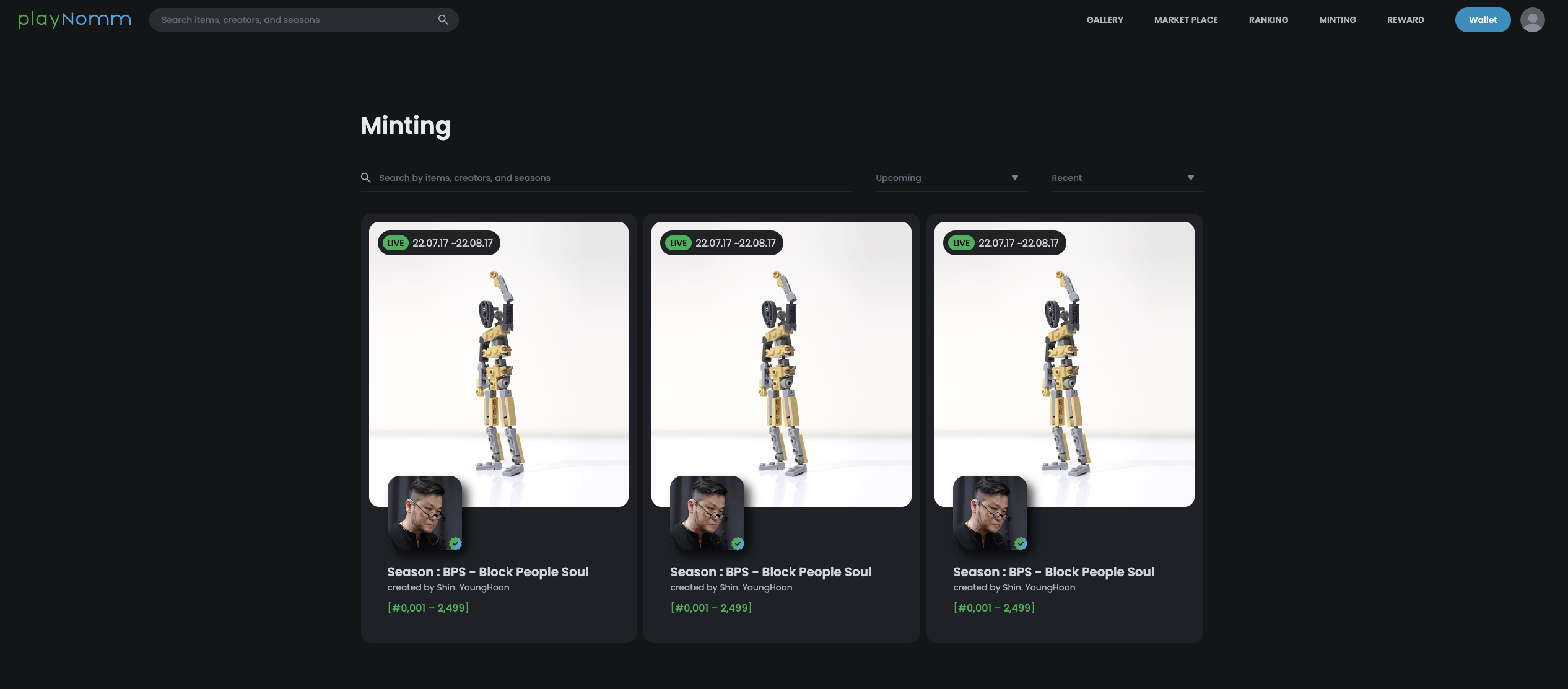The height and width of the screenshot is (689, 1568).
Task: Click 'created by Shin. YoungHoon' on first card
Action: (x=448, y=587)
